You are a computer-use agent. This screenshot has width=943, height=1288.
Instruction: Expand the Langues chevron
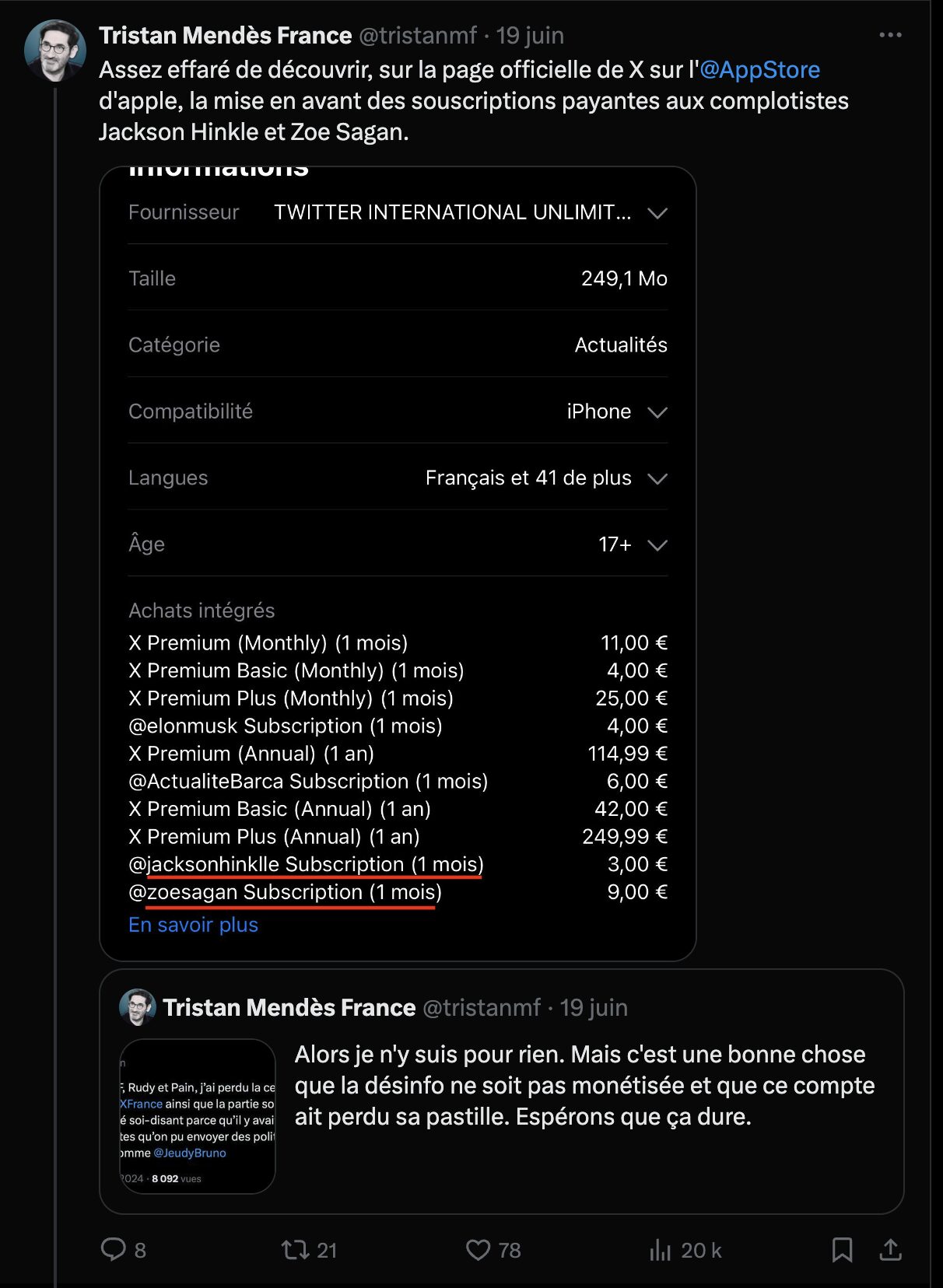[x=657, y=478]
